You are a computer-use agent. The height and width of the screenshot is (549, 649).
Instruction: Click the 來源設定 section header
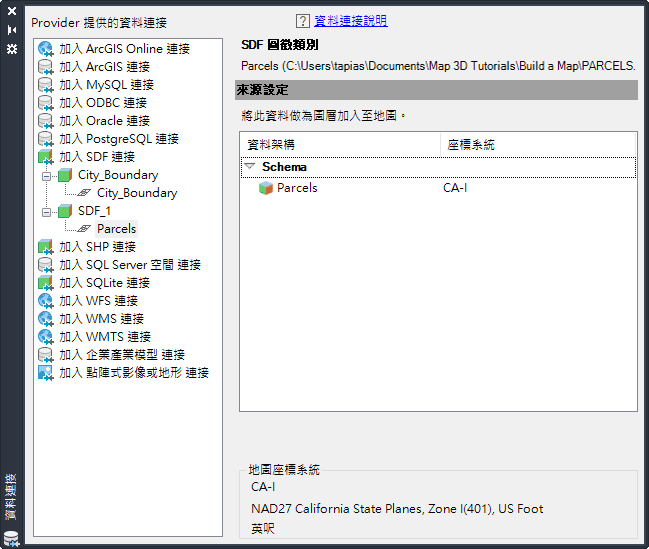[x=436, y=90]
